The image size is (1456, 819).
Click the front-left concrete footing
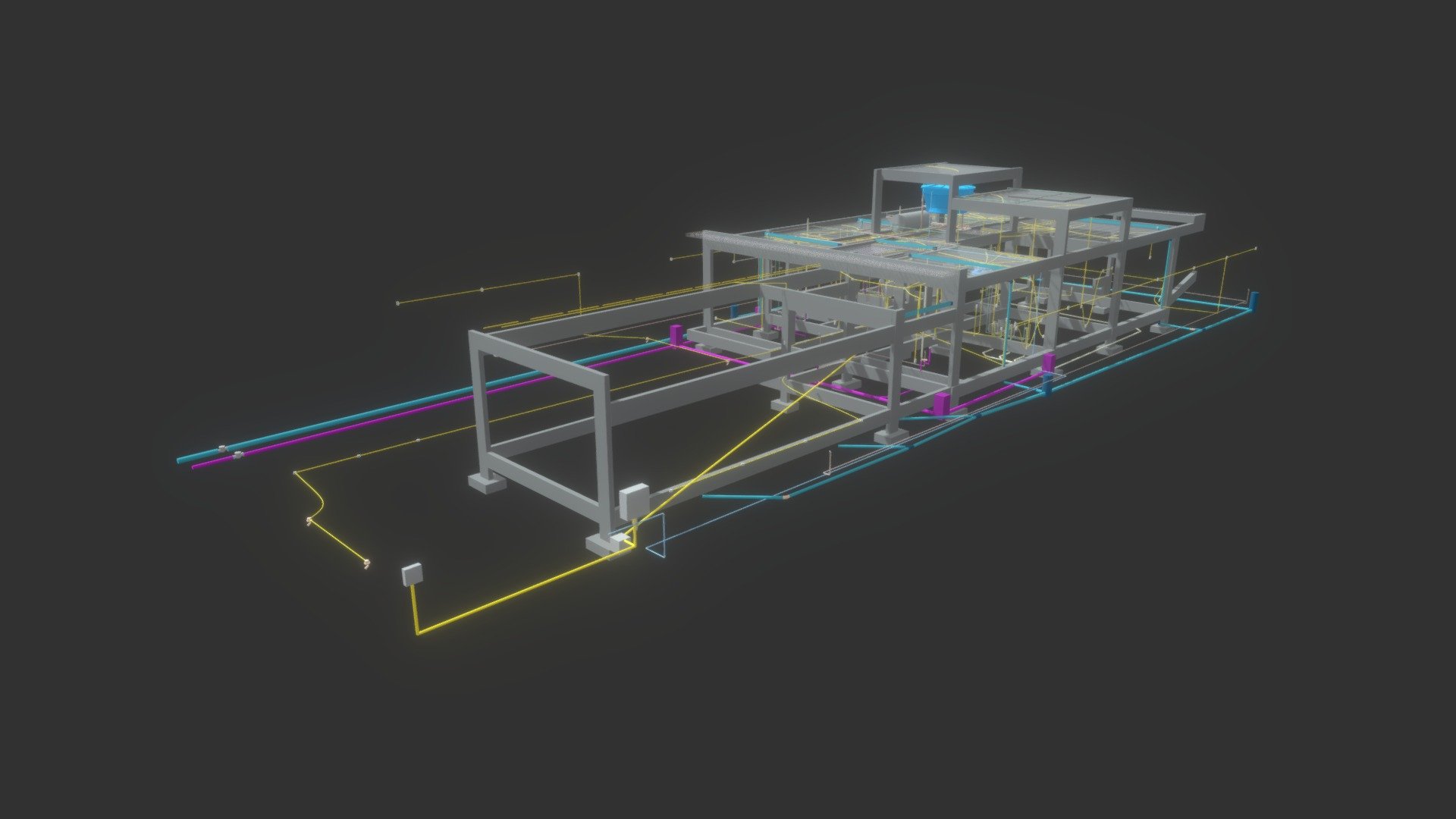tap(485, 483)
